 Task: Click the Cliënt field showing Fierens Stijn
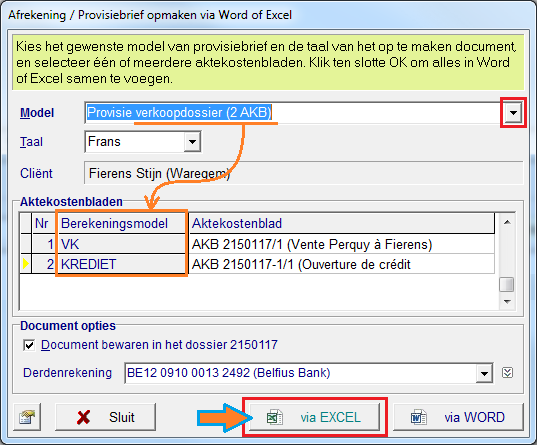304,173
